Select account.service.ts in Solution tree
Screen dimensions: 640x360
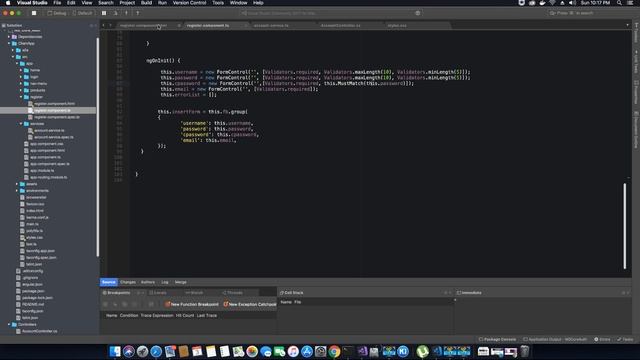[49, 131]
